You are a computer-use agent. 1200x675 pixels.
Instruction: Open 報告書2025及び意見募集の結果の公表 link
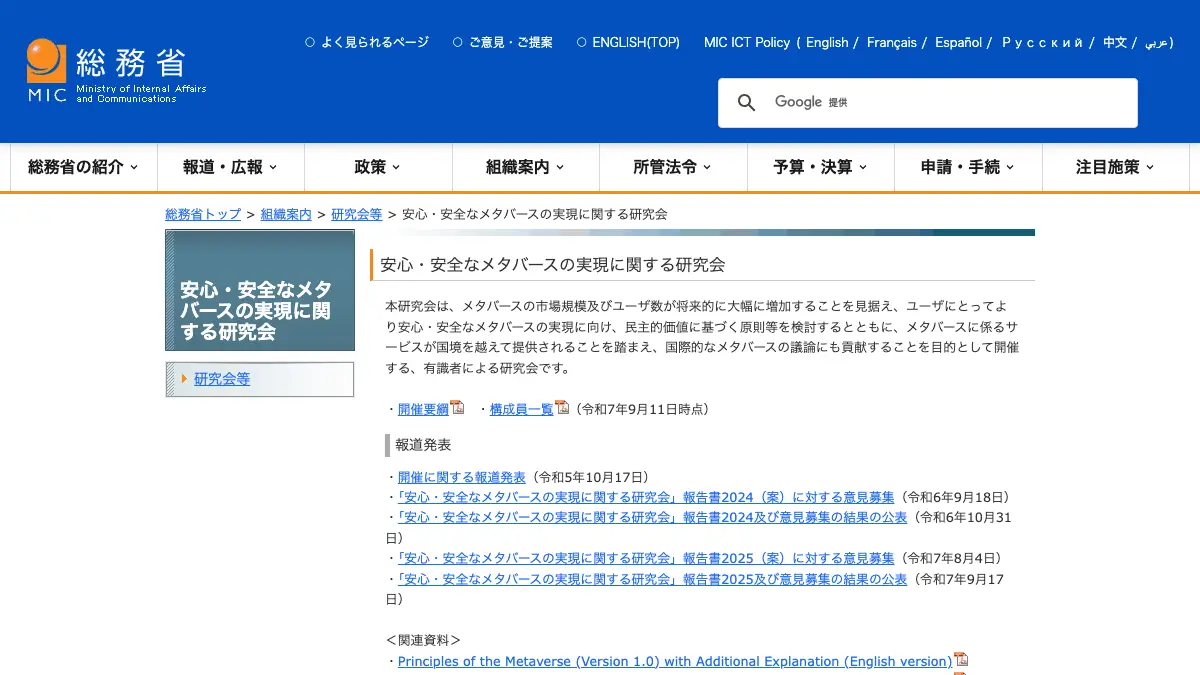point(652,578)
